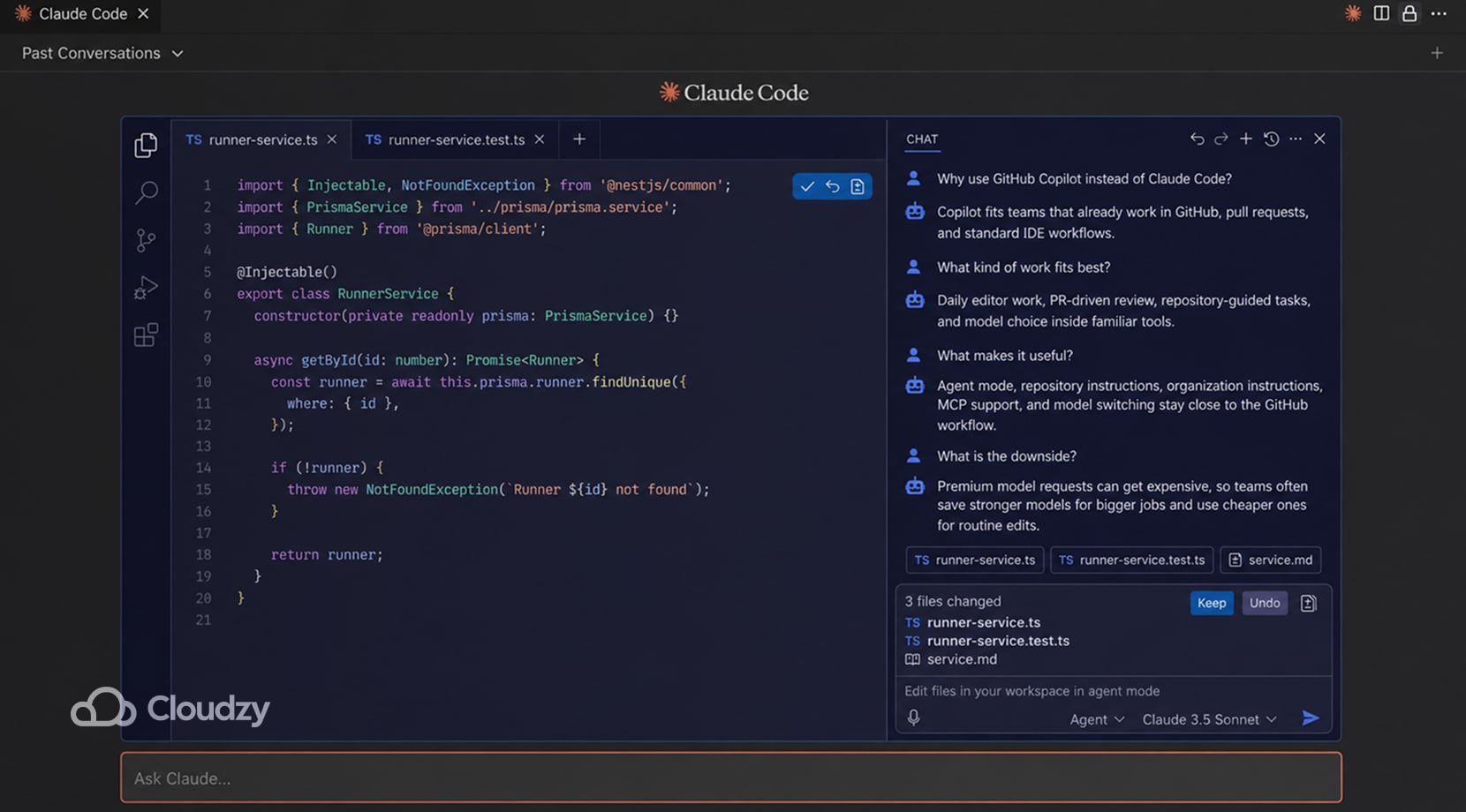
Task: Expand the Past Conversations dropdown
Action: pyautogui.click(x=102, y=53)
